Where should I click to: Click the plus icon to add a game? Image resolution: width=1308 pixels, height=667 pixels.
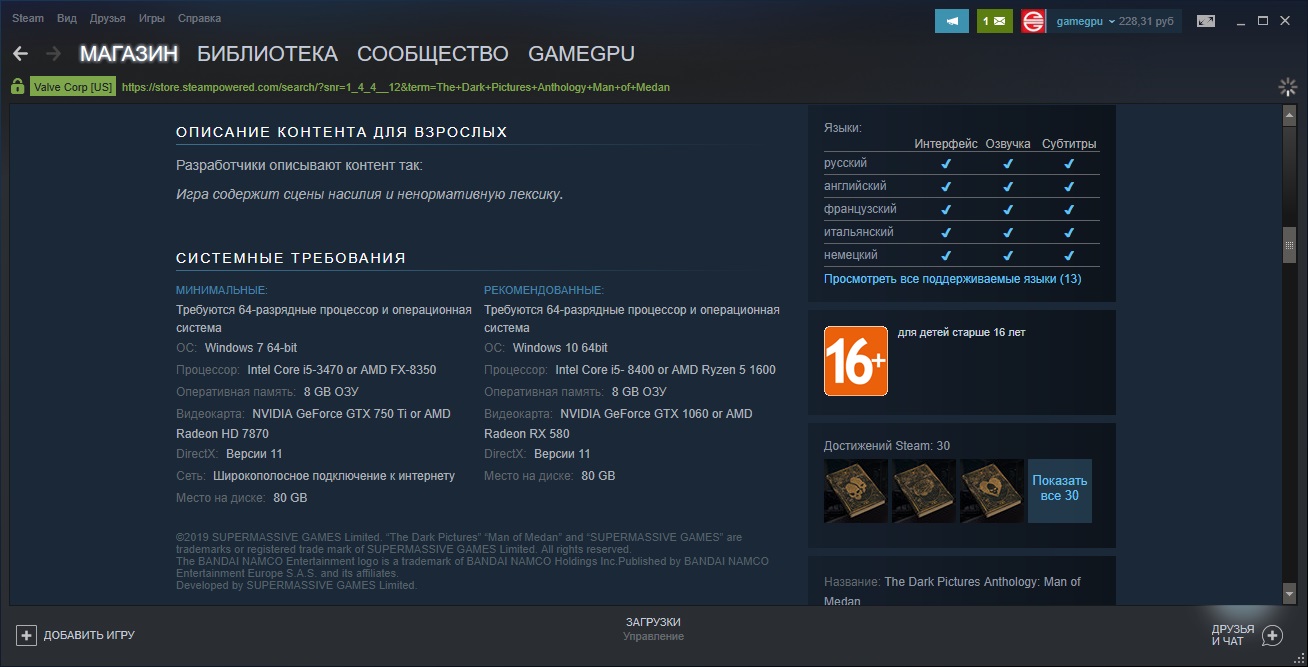pos(27,635)
